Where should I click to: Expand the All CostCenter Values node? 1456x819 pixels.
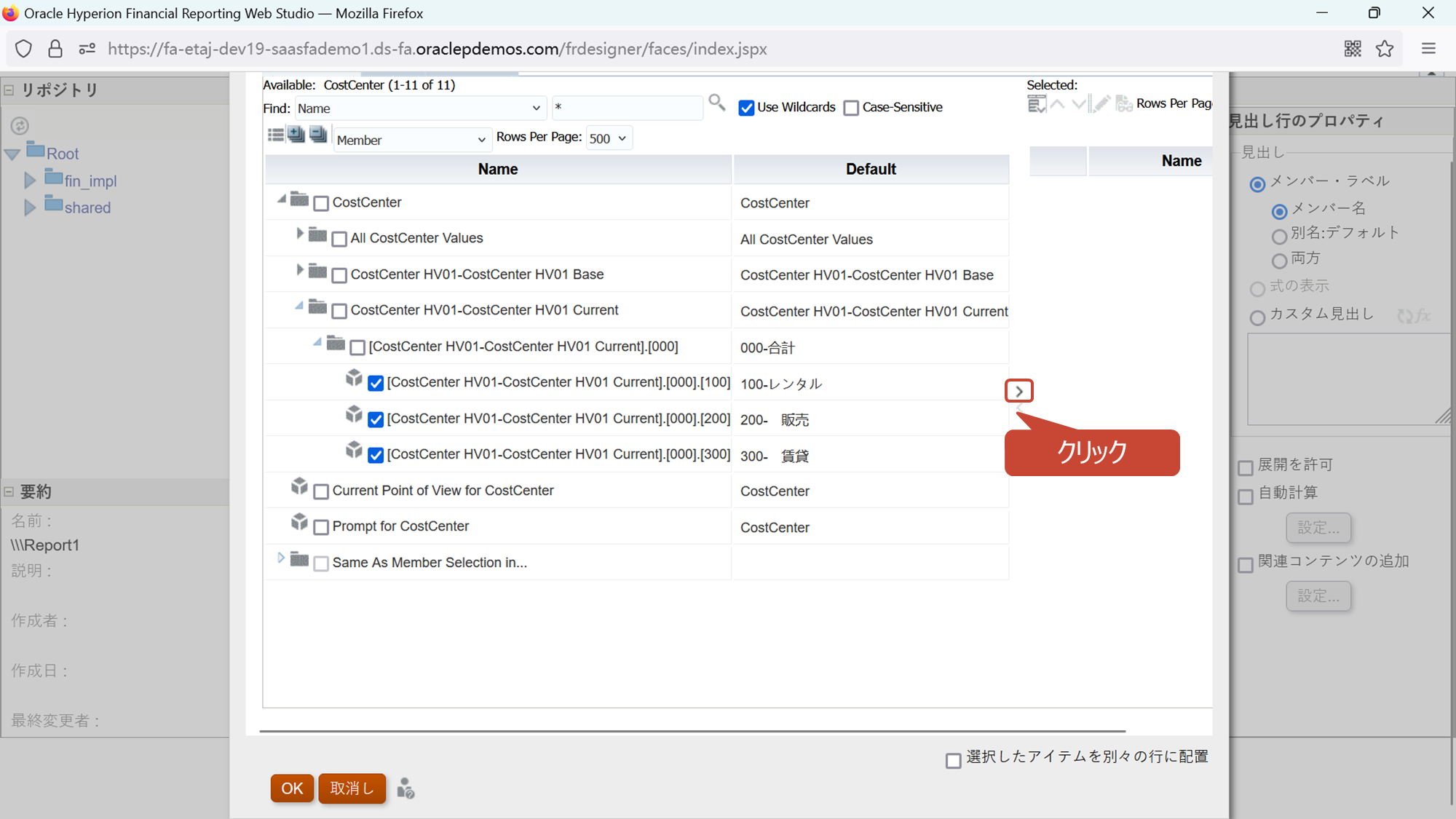tap(299, 234)
